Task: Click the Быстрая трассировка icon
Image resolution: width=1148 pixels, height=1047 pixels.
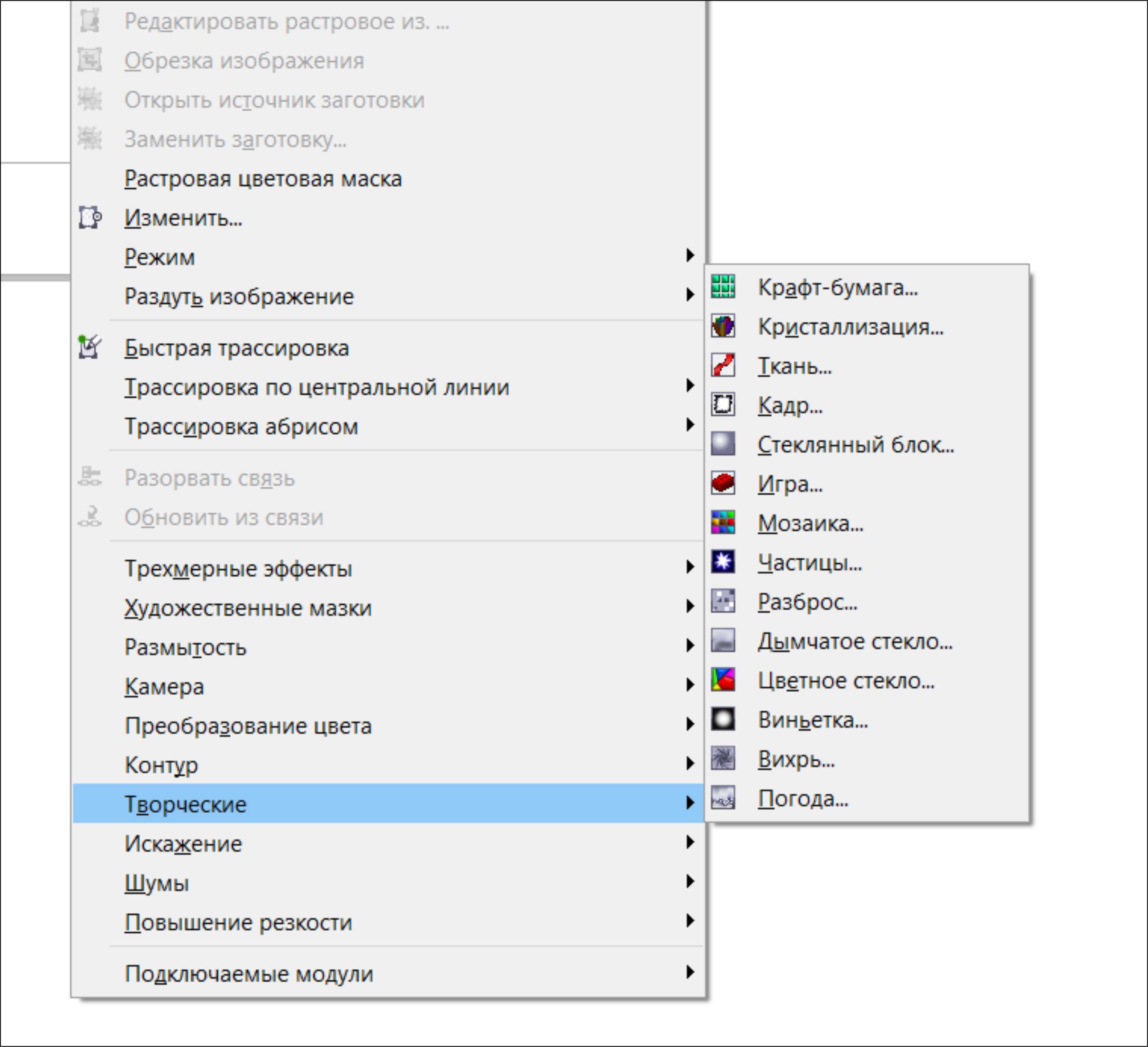Action: [89, 347]
